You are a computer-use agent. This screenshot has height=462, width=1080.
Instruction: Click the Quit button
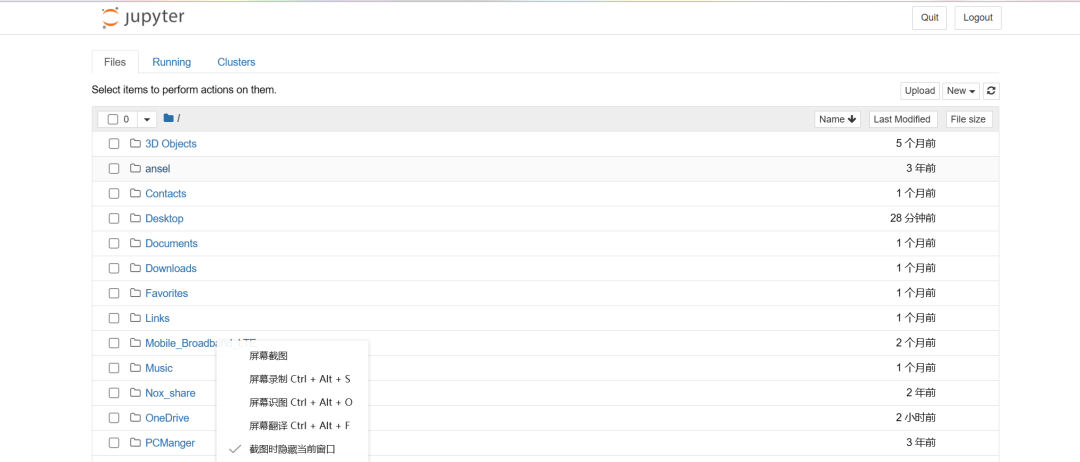(x=930, y=18)
